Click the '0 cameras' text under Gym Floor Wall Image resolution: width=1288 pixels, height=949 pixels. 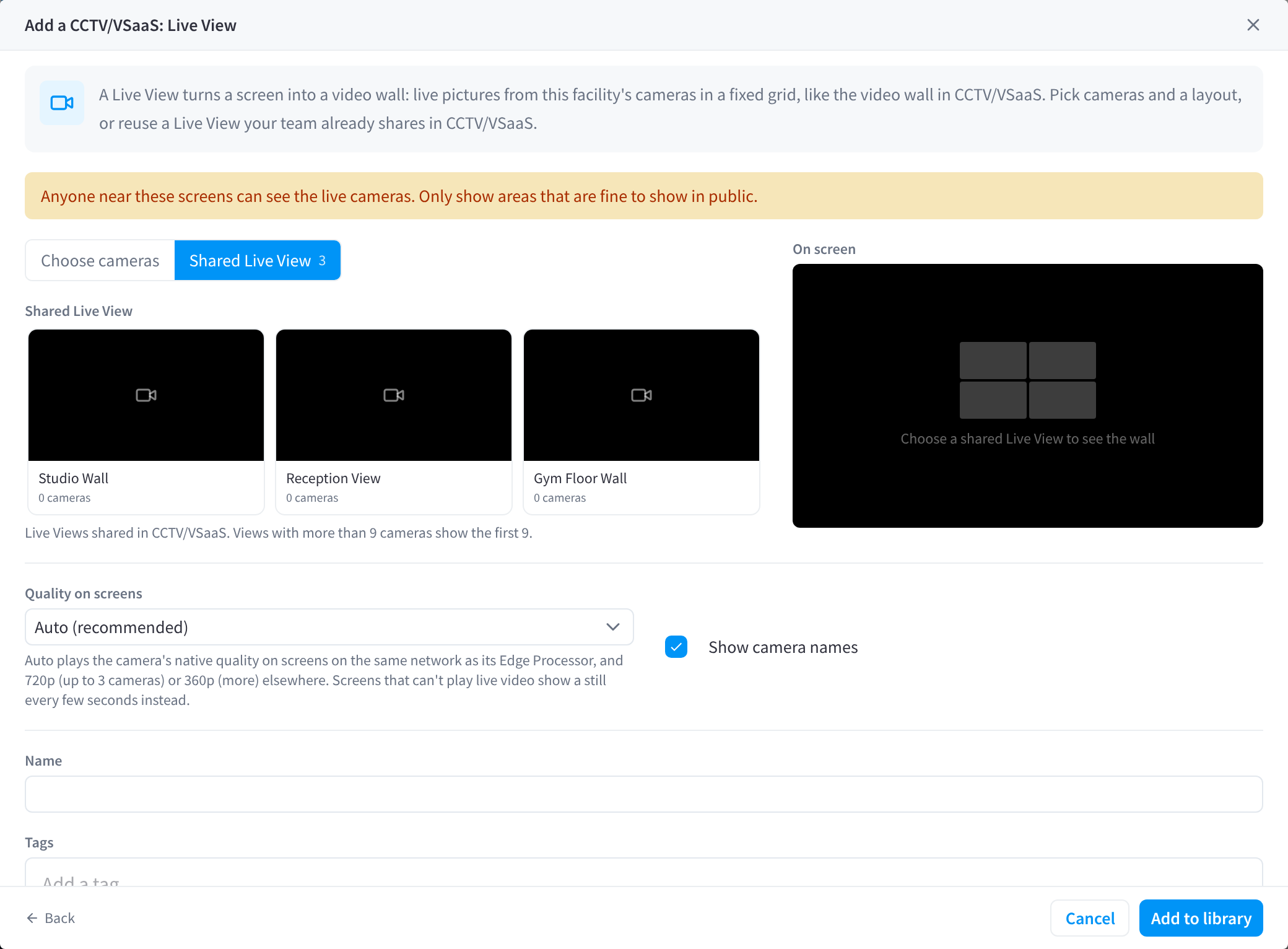560,498
